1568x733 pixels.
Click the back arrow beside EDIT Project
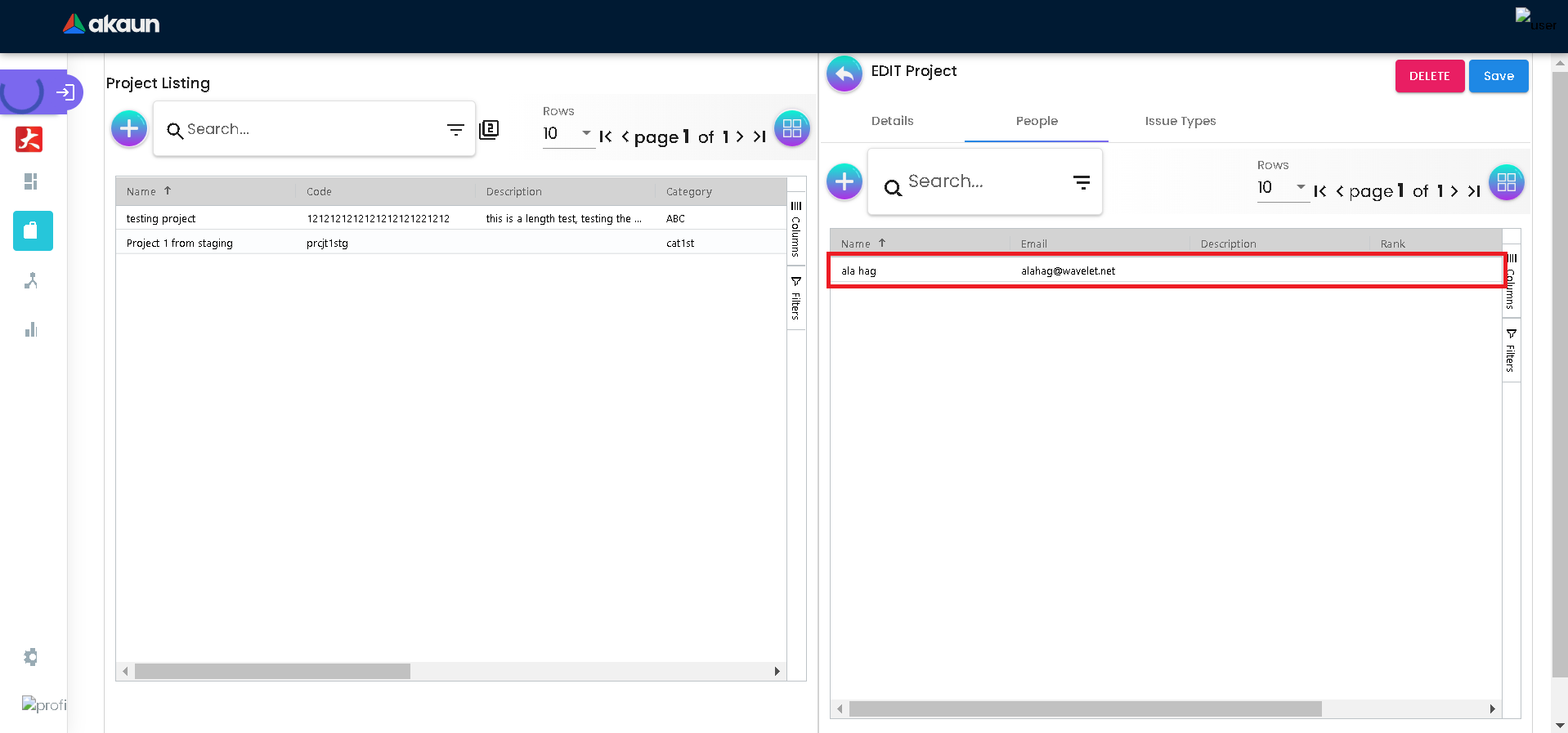click(x=844, y=74)
